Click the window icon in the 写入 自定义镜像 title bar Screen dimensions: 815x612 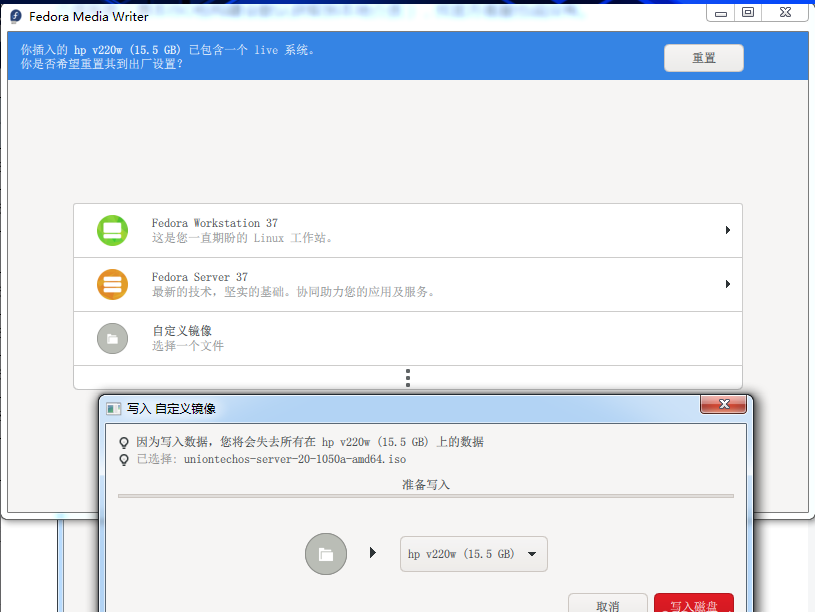(x=113, y=409)
